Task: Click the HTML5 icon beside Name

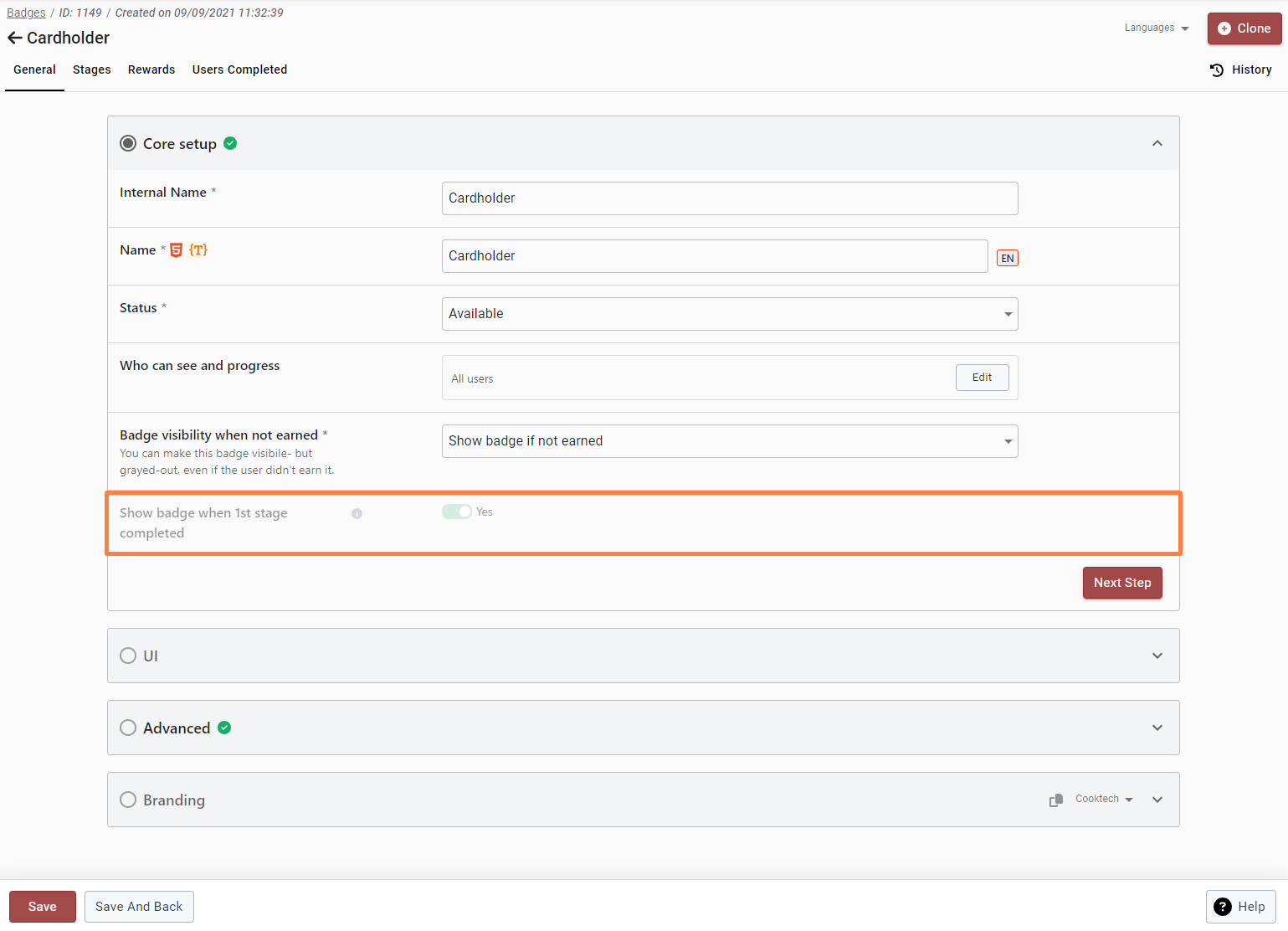Action: (176, 250)
